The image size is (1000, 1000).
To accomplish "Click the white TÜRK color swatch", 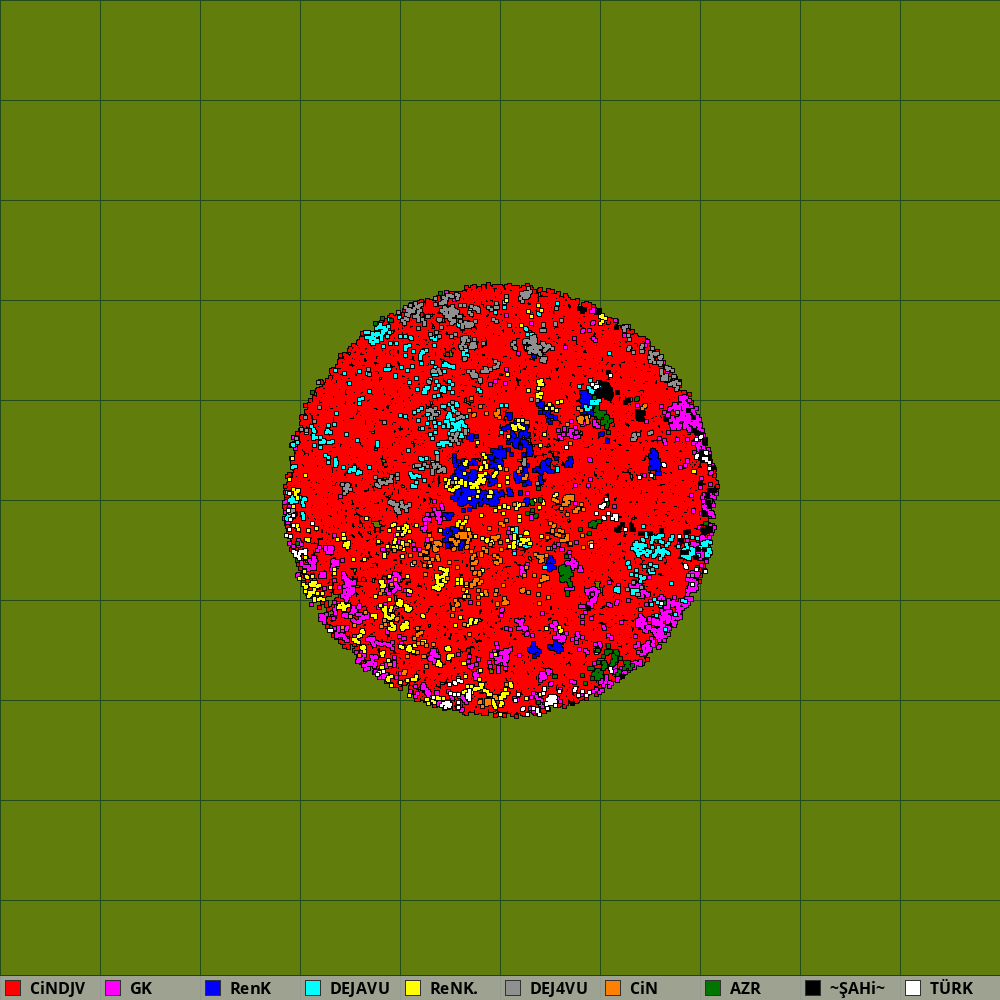I will [913, 988].
